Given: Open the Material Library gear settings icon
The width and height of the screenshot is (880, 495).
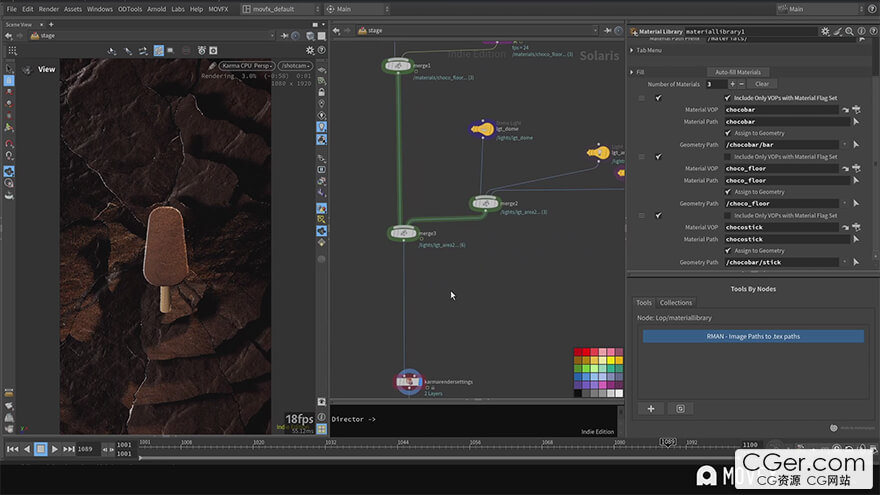Looking at the screenshot, I should pos(825,31).
